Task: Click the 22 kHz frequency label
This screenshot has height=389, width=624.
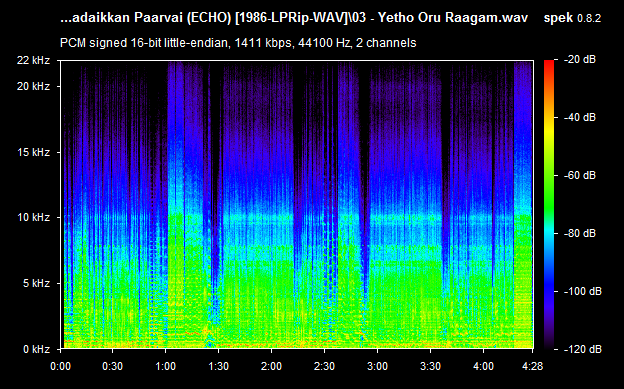Action: [33, 60]
